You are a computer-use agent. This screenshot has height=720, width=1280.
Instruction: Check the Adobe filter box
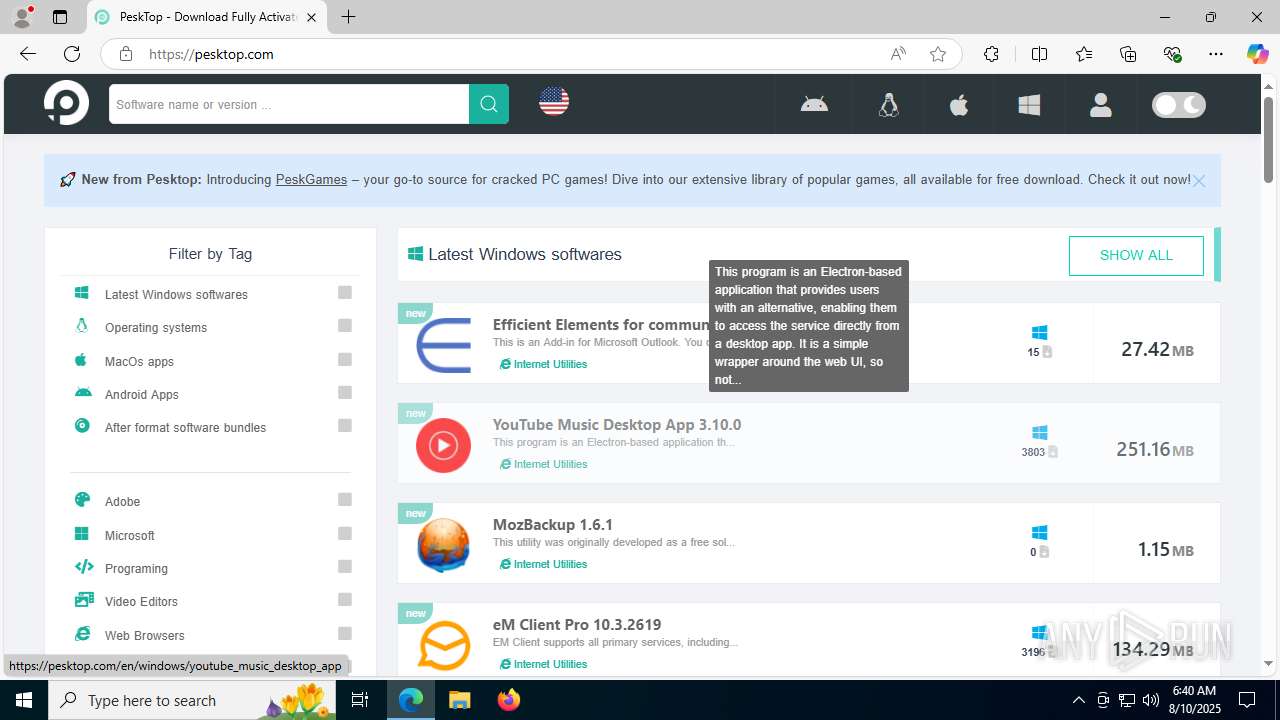click(345, 499)
